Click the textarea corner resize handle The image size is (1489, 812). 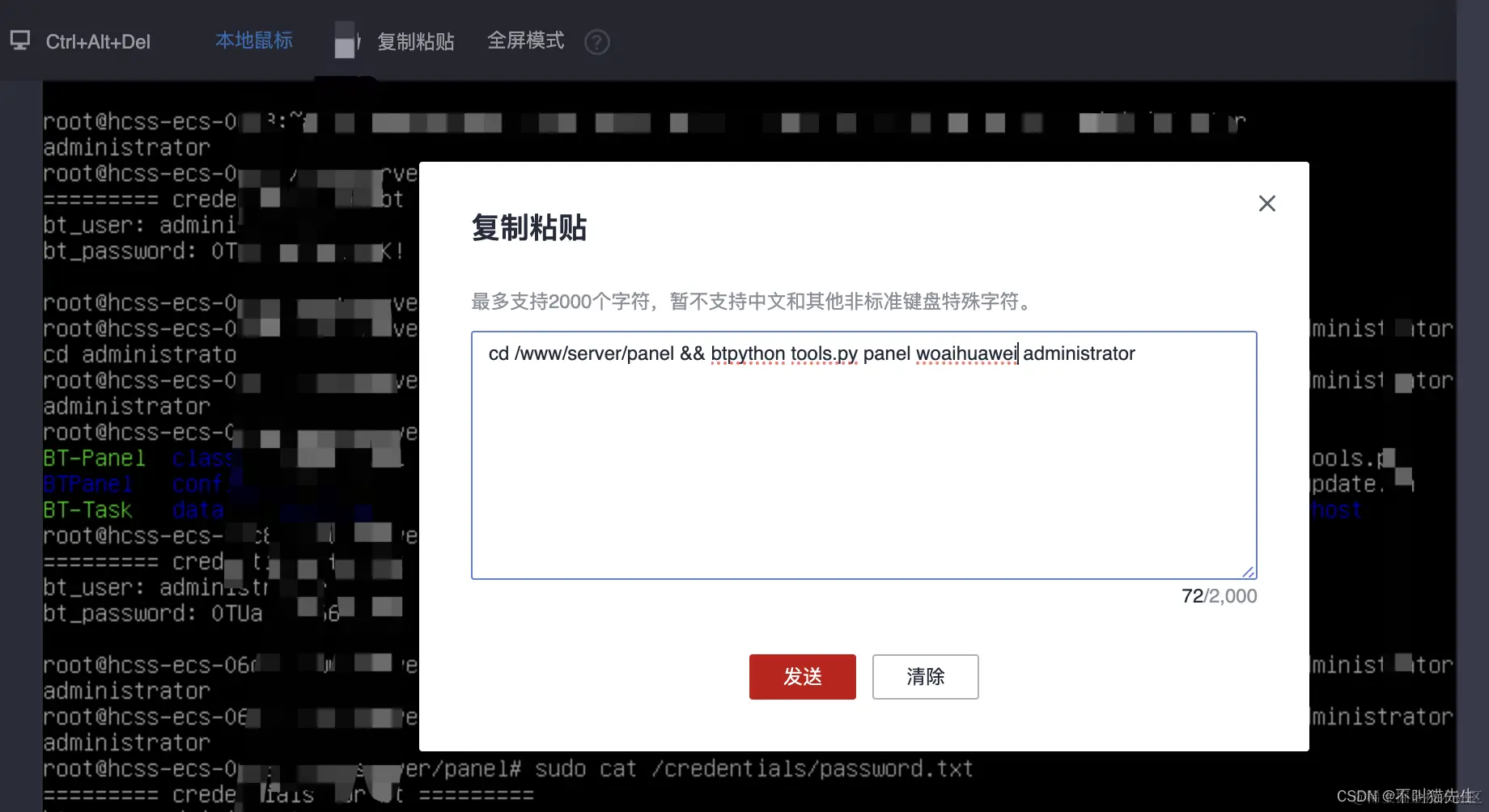[x=1249, y=571]
